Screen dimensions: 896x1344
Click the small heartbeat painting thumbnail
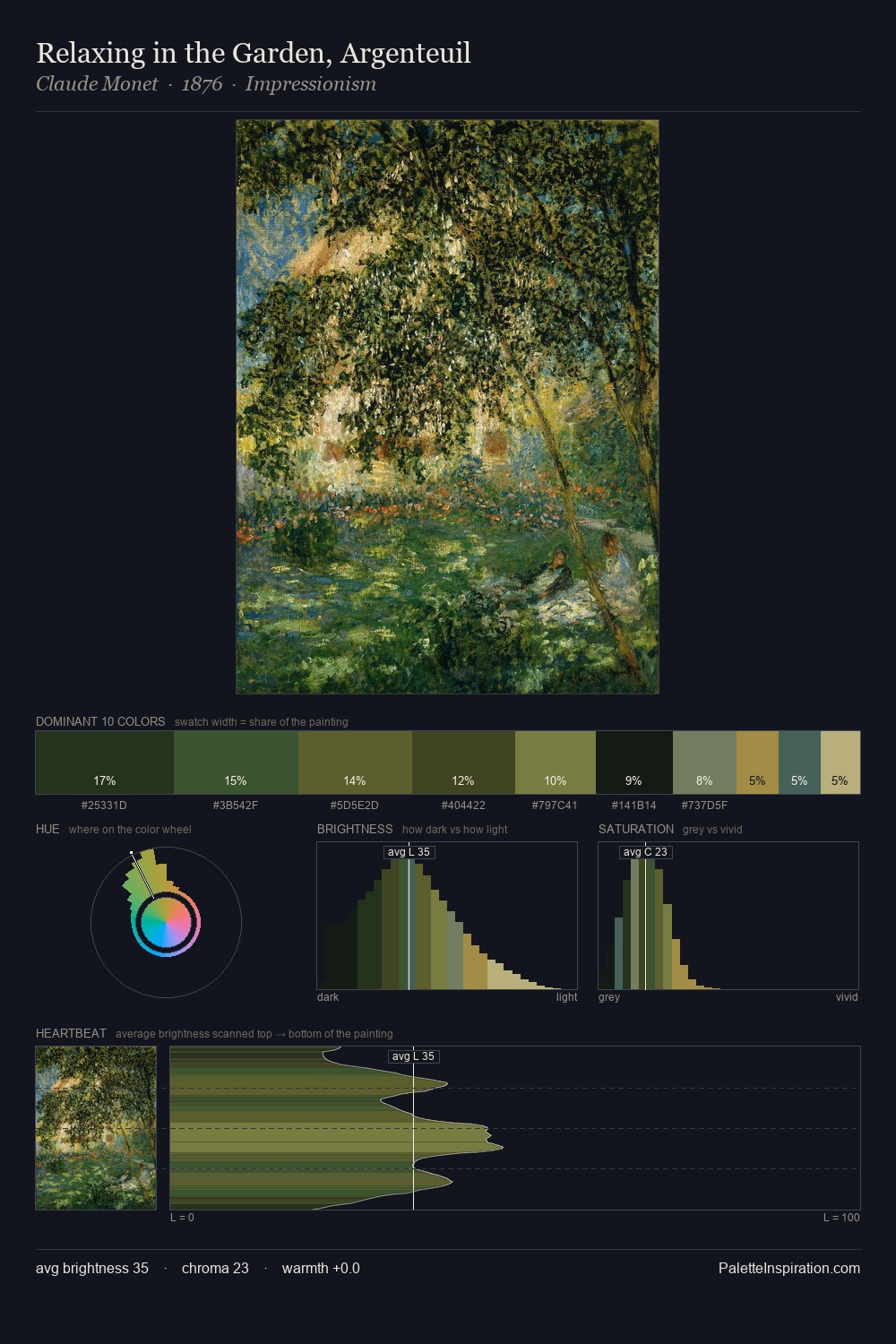[x=96, y=1128]
